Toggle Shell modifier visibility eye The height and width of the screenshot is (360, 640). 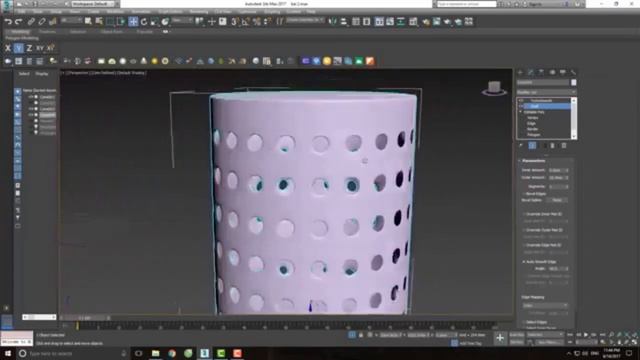click(x=521, y=106)
